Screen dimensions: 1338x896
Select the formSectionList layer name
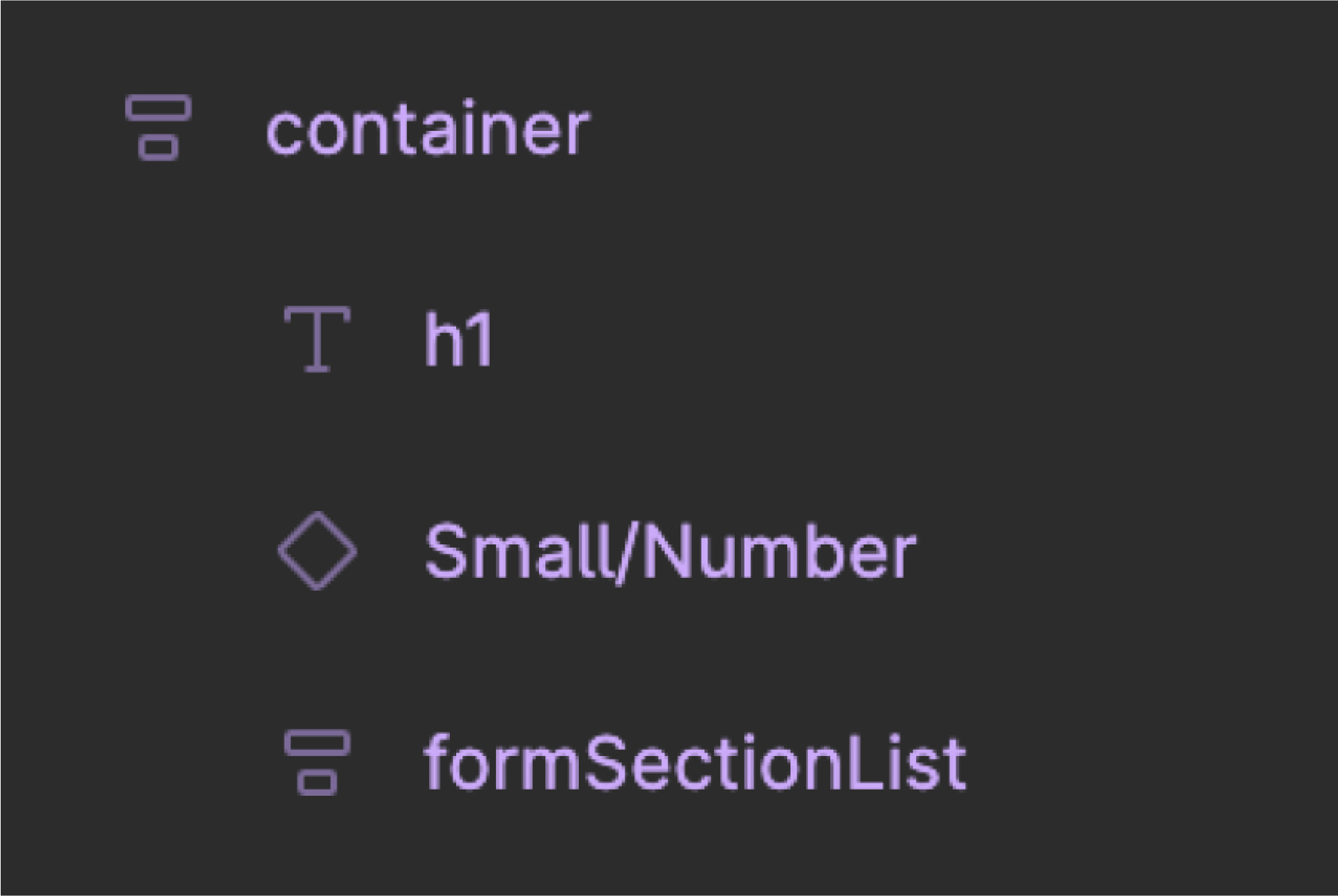[x=694, y=763]
